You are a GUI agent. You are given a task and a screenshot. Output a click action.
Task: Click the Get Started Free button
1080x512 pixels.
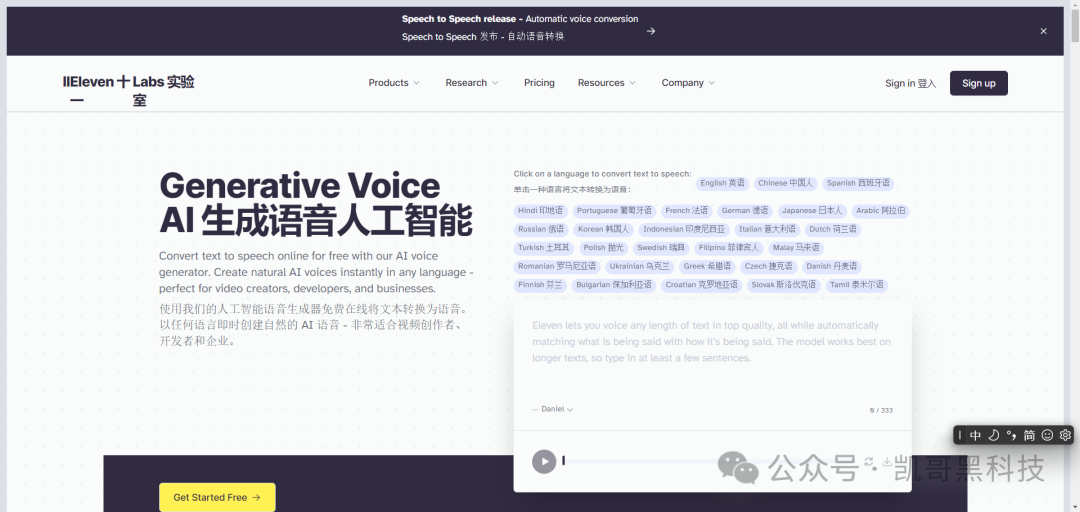point(217,497)
